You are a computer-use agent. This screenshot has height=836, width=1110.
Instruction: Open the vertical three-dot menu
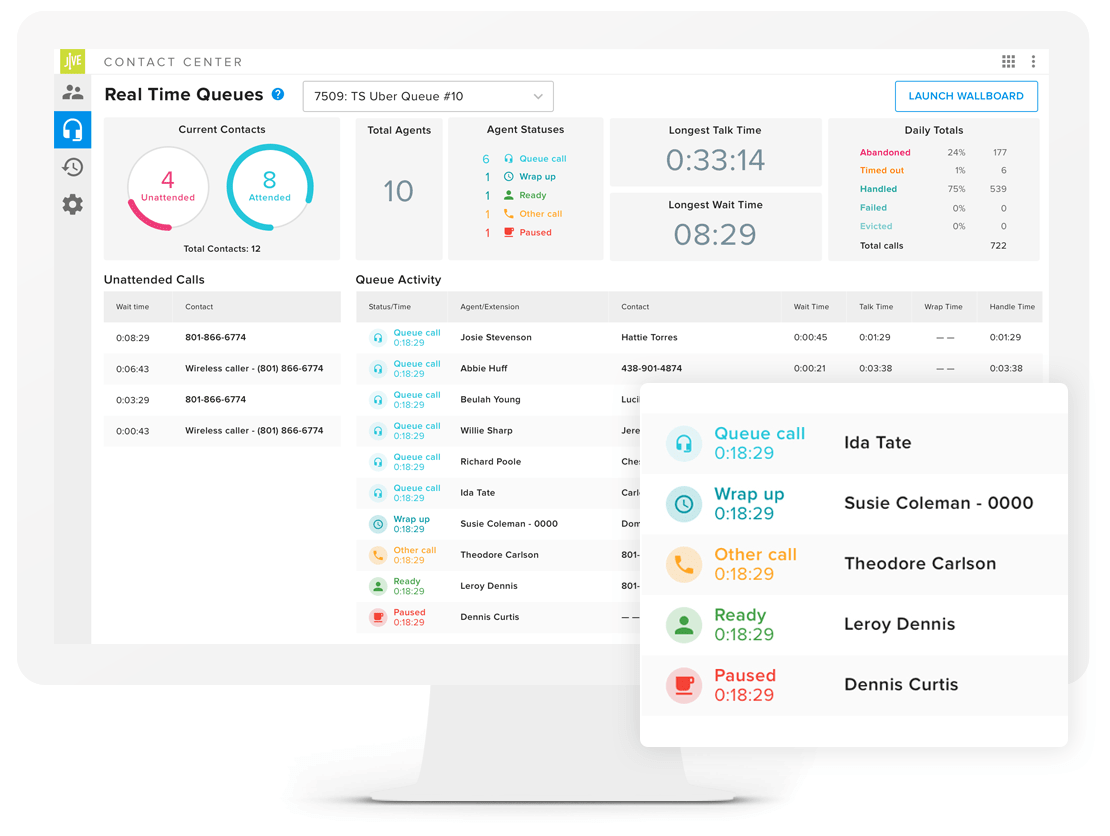click(1034, 62)
